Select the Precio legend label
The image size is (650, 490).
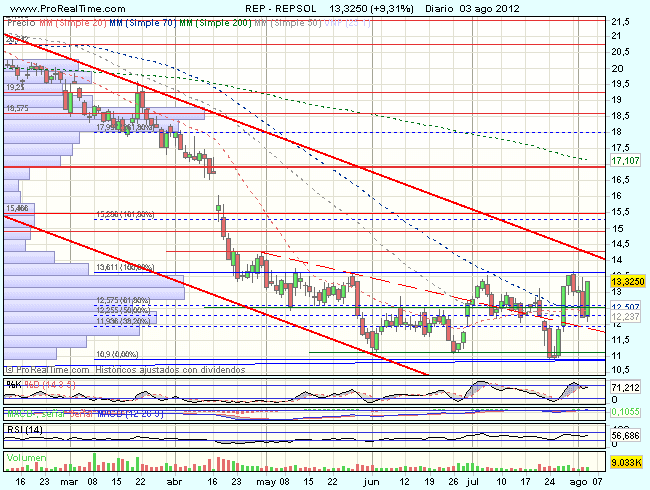click(21, 23)
